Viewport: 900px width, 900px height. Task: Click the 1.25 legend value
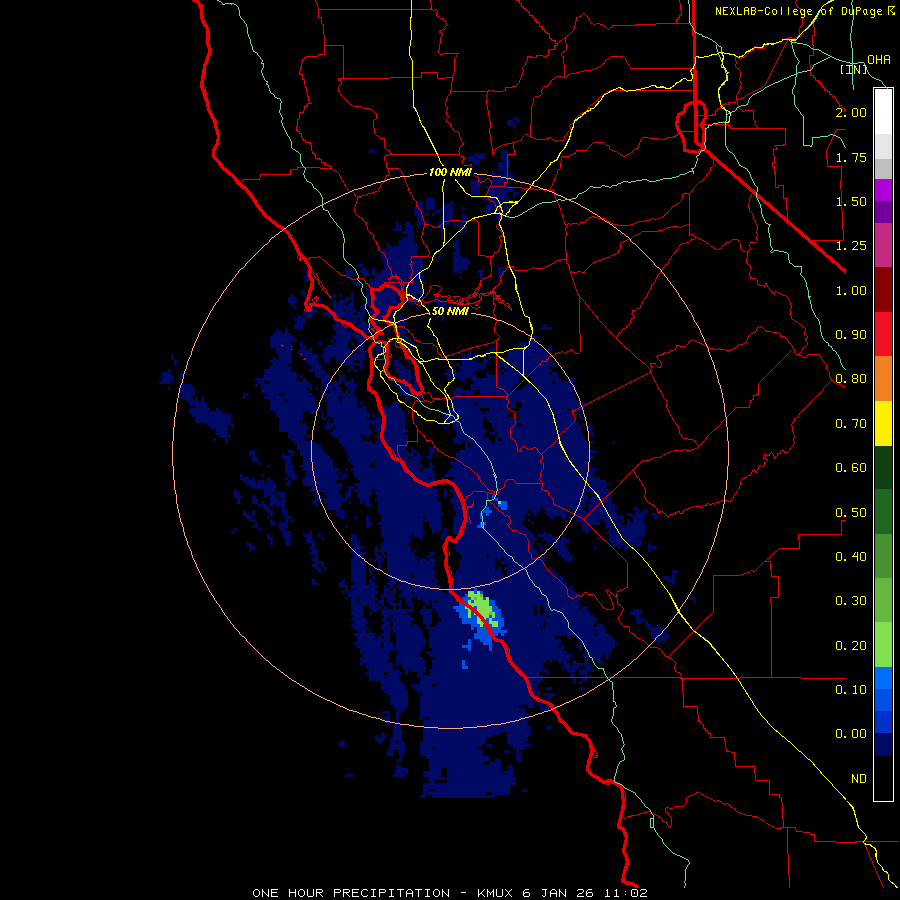[x=851, y=246]
